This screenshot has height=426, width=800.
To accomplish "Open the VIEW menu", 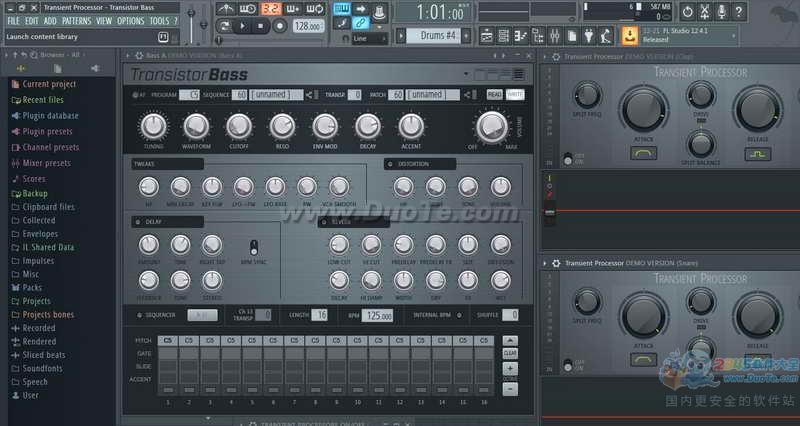I will tap(104, 21).
